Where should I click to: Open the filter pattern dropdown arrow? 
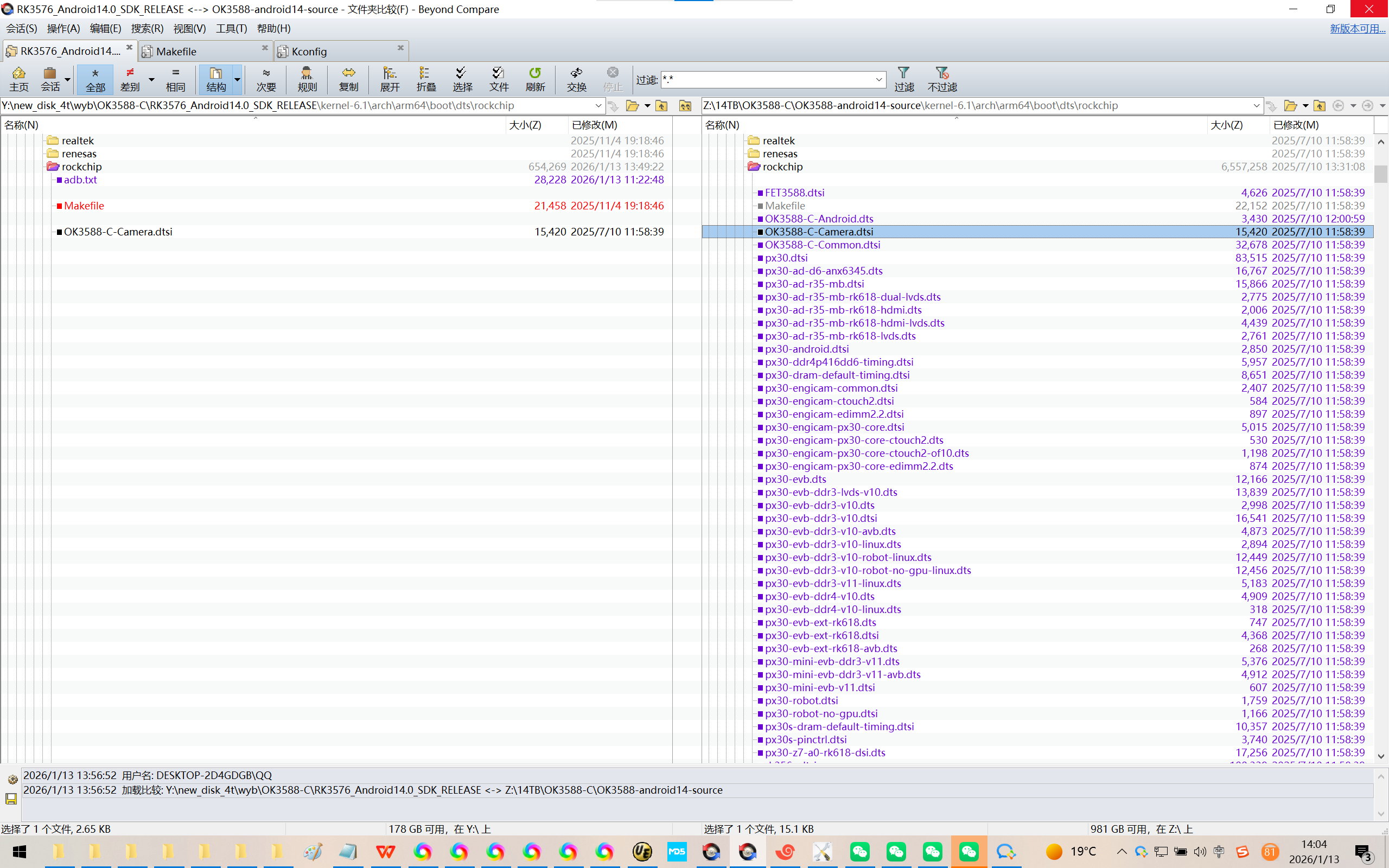pyautogui.click(x=879, y=79)
